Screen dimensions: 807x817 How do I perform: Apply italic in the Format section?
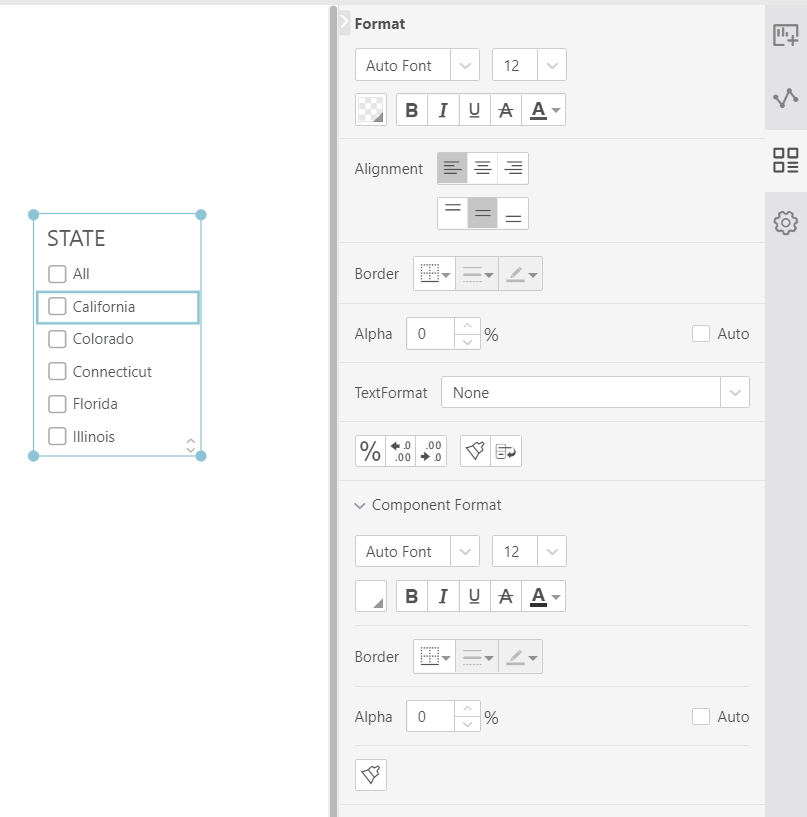pos(443,110)
